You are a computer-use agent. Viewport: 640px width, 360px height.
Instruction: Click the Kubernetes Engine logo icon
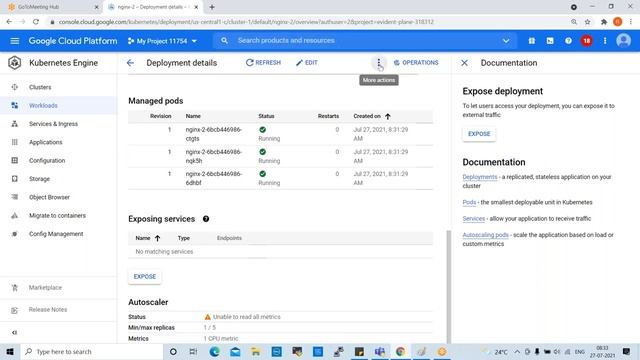pos(15,63)
